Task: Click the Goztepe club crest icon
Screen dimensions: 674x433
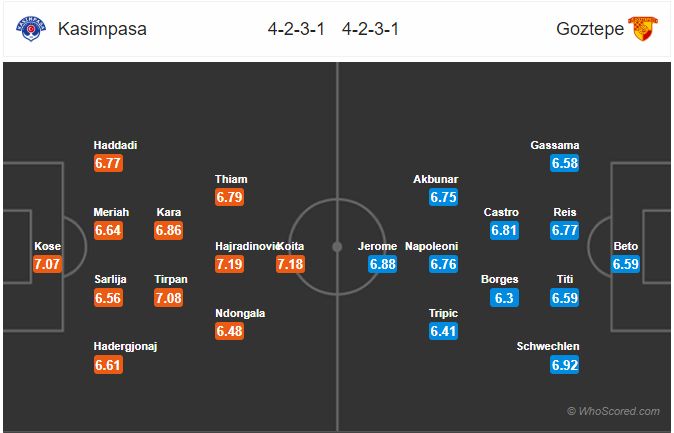Action: (x=643, y=29)
